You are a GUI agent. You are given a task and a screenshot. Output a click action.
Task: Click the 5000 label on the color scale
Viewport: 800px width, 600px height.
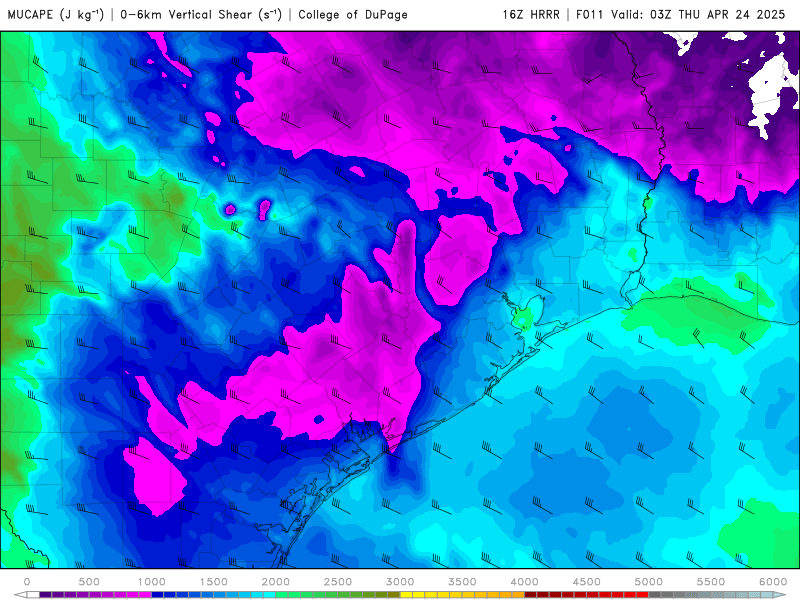point(648,582)
